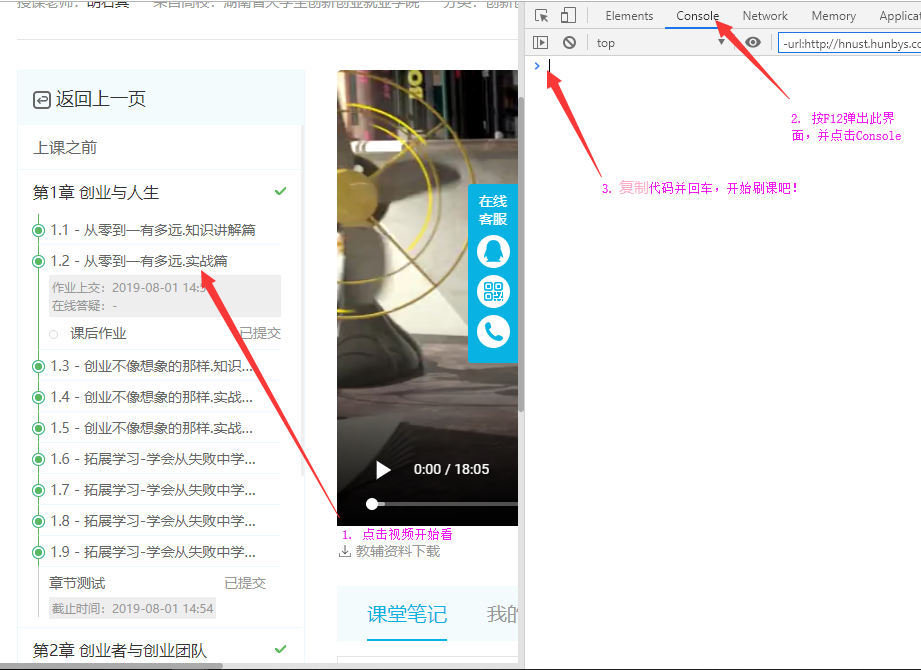The height and width of the screenshot is (670, 921).
Task: Open lesson 1.3 创业不像想象的那样.知识
Action: click(152, 366)
